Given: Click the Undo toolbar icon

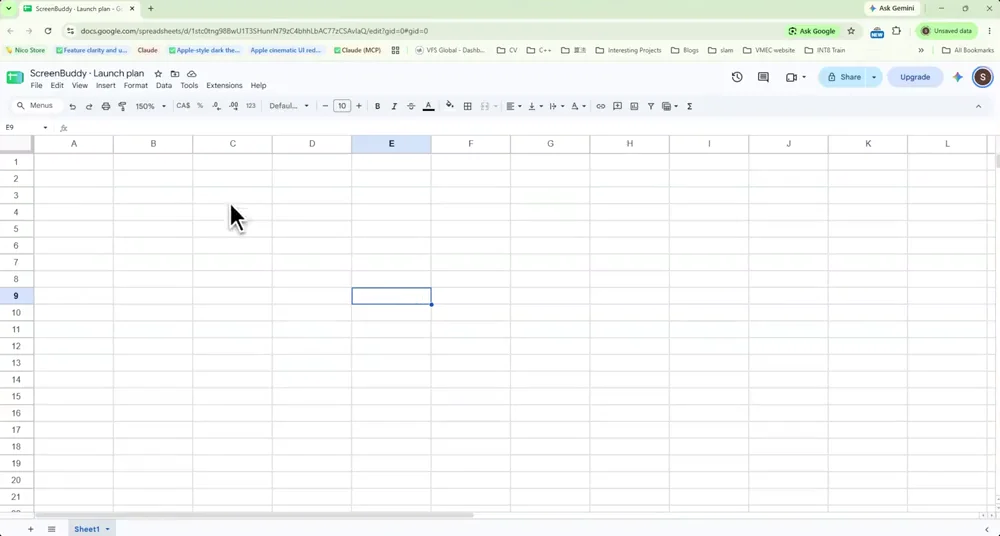Looking at the screenshot, I should click(73, 107).
